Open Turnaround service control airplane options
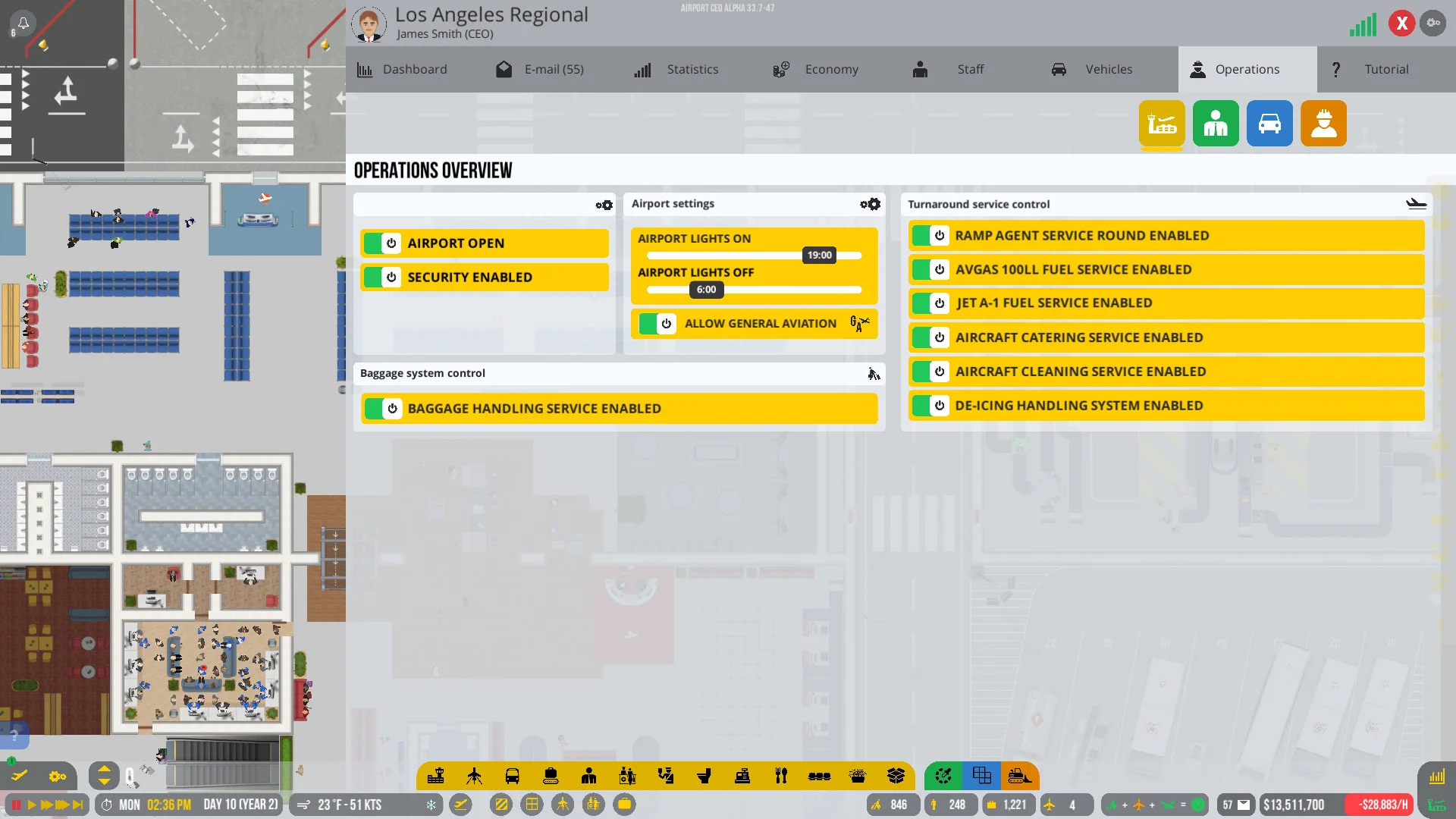1456x819 pixels. (1417, 203)
